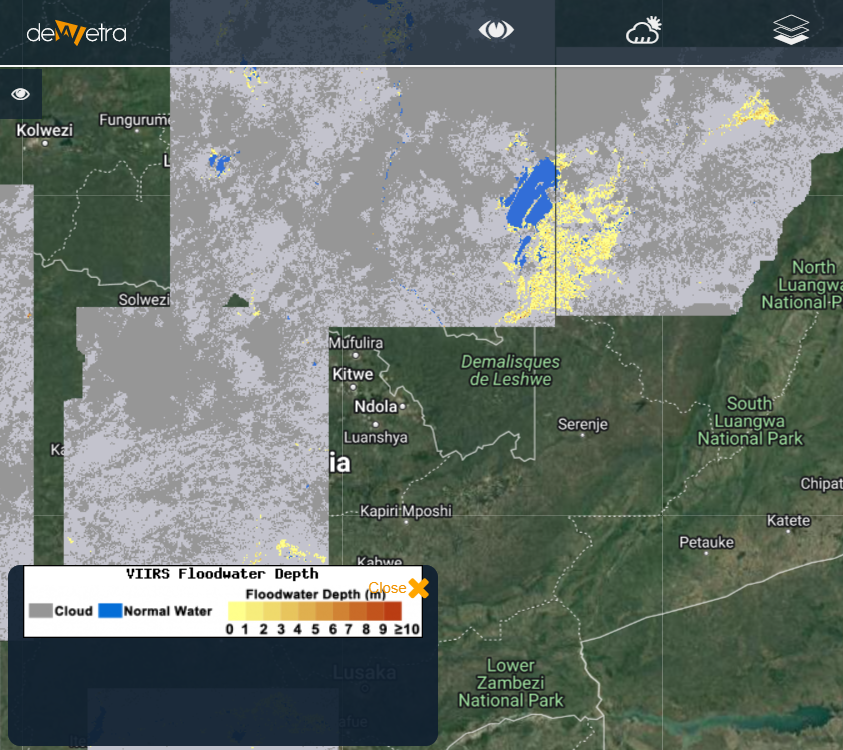Image resolution: width=843 pixels, height=750 pixels.
Task: Click the Kabwe town label
Action: point(380,561)
